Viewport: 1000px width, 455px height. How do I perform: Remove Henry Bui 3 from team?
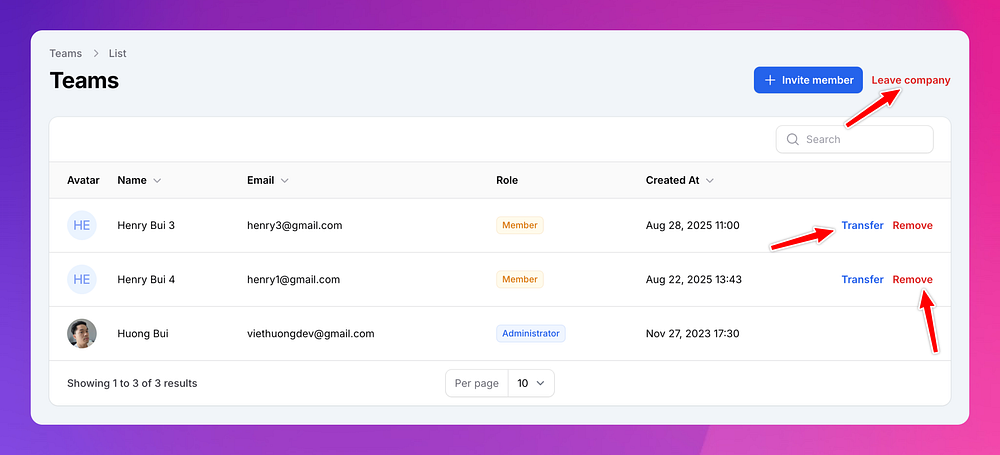tap(912, 225)
